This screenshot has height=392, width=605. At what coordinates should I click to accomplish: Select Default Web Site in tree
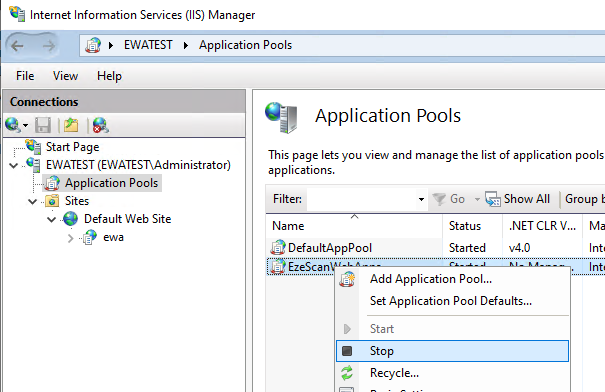tap(128, 219)
